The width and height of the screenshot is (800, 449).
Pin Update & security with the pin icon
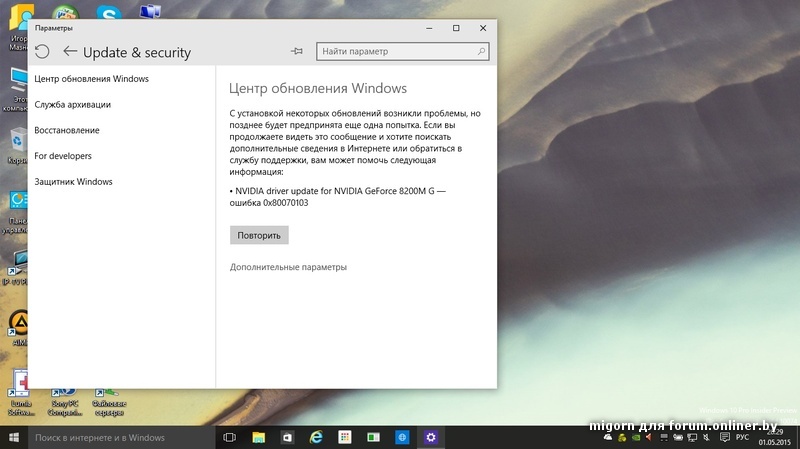[296, 52]
